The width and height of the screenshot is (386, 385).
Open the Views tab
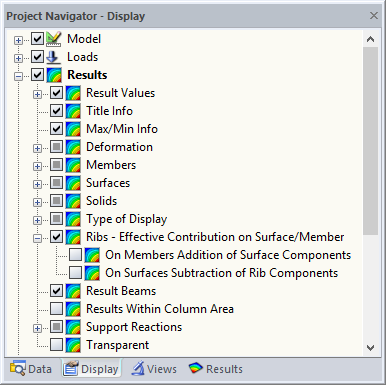[154, 369]
